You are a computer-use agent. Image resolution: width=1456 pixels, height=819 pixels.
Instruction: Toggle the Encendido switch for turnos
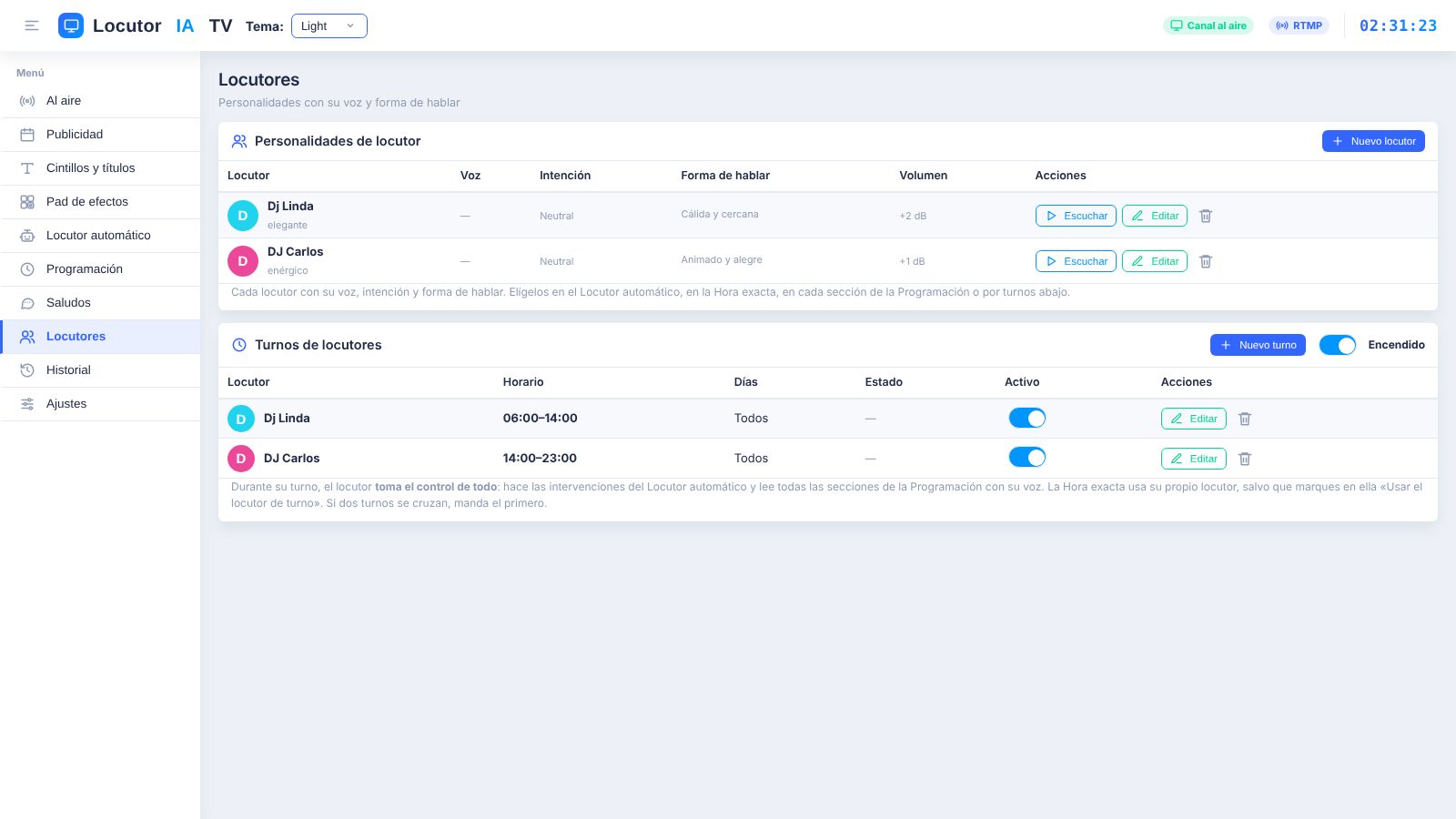(x=1338, y=345)
